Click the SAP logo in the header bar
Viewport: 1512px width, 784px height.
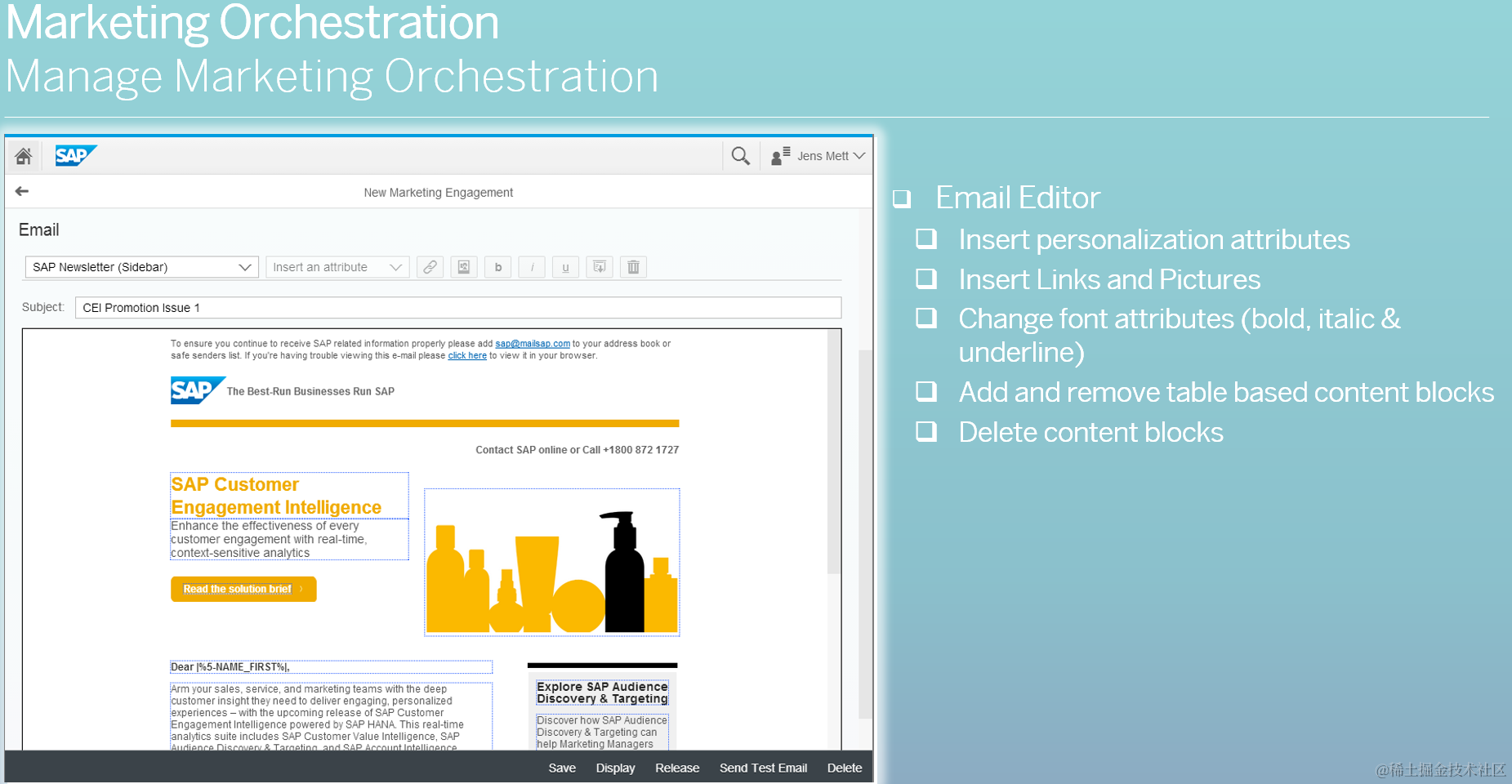point(75,155)
